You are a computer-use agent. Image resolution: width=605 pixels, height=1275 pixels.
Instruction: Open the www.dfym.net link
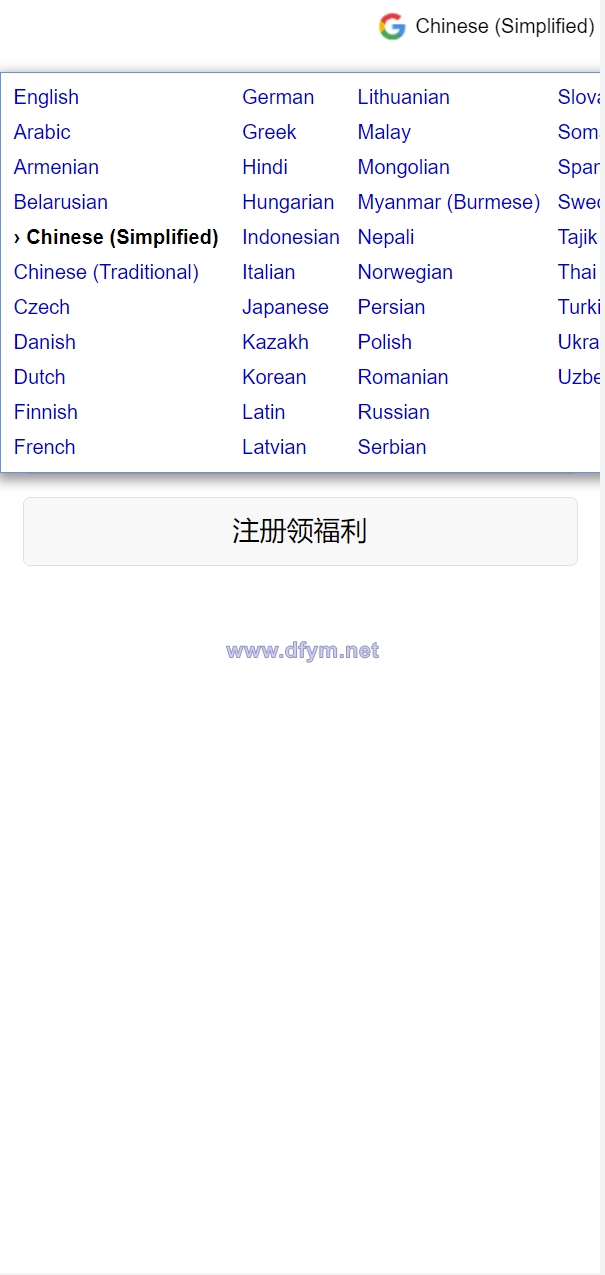tap(302, 651)
